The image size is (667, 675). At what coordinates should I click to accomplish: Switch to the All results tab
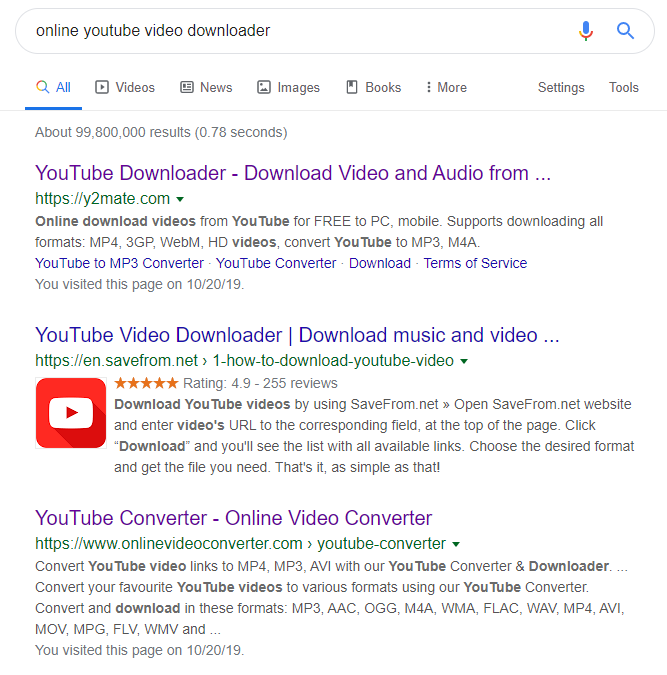click(x=53, y=87)
